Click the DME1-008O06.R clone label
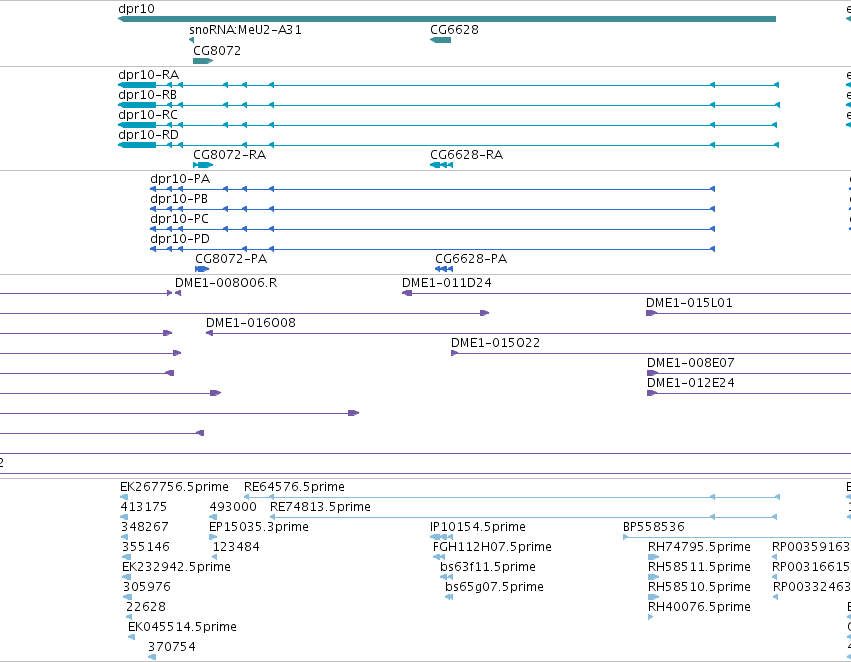851x662 pixels. [x=226, y=283]
